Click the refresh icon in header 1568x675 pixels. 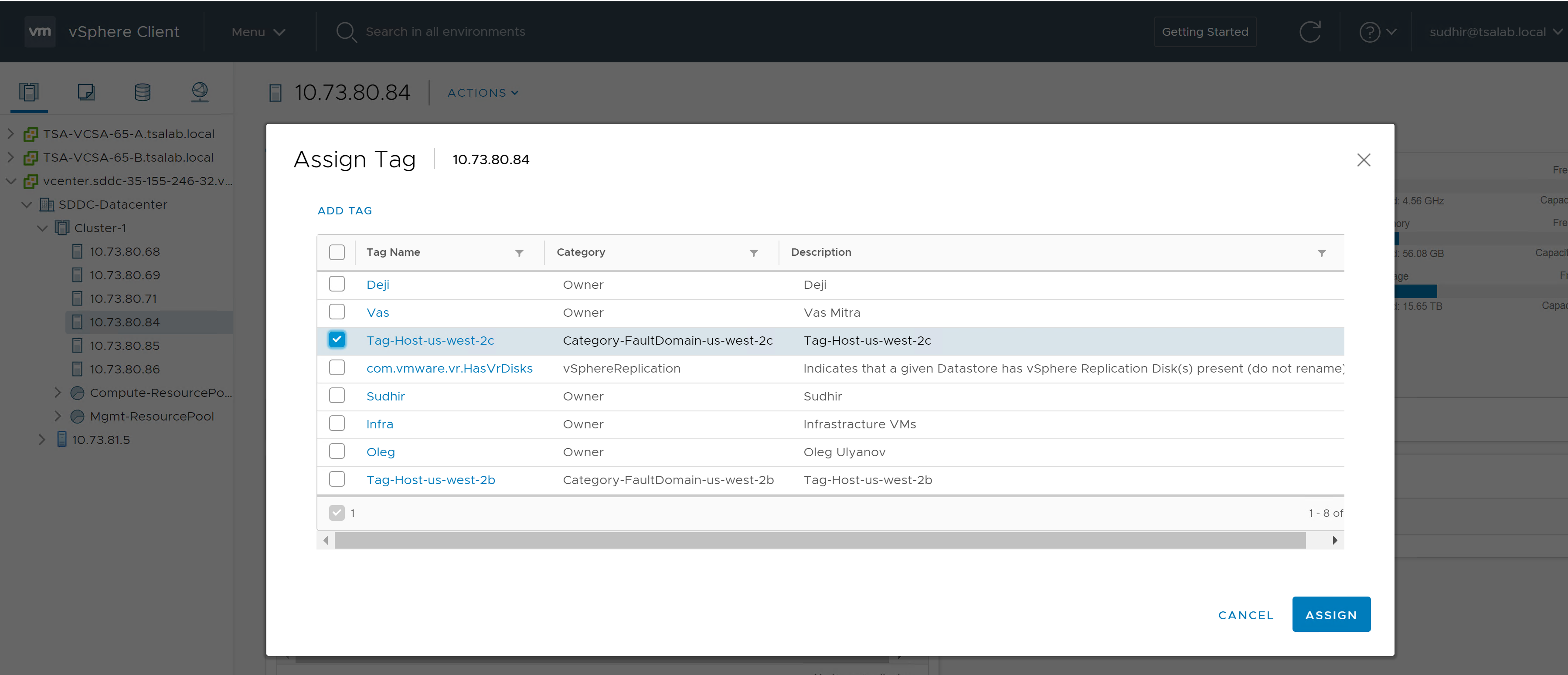(x=1310, y=32)
